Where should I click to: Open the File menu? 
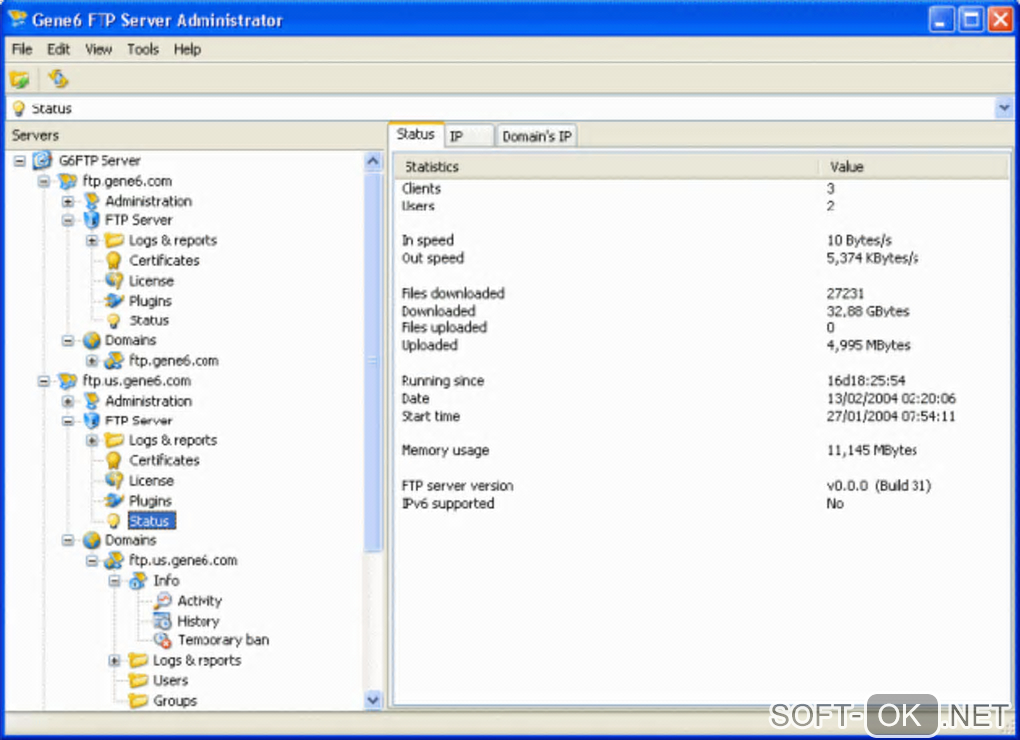tap(21, 49)
